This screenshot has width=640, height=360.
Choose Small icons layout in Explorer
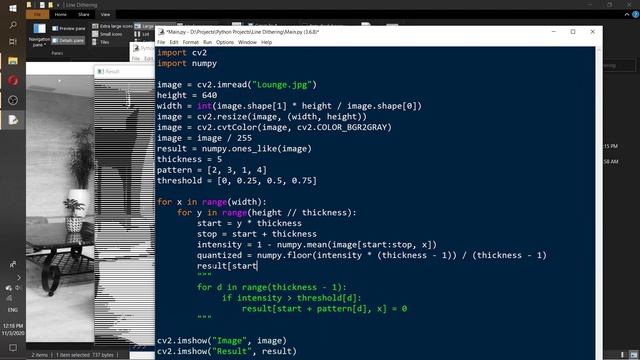coord(107,34)
